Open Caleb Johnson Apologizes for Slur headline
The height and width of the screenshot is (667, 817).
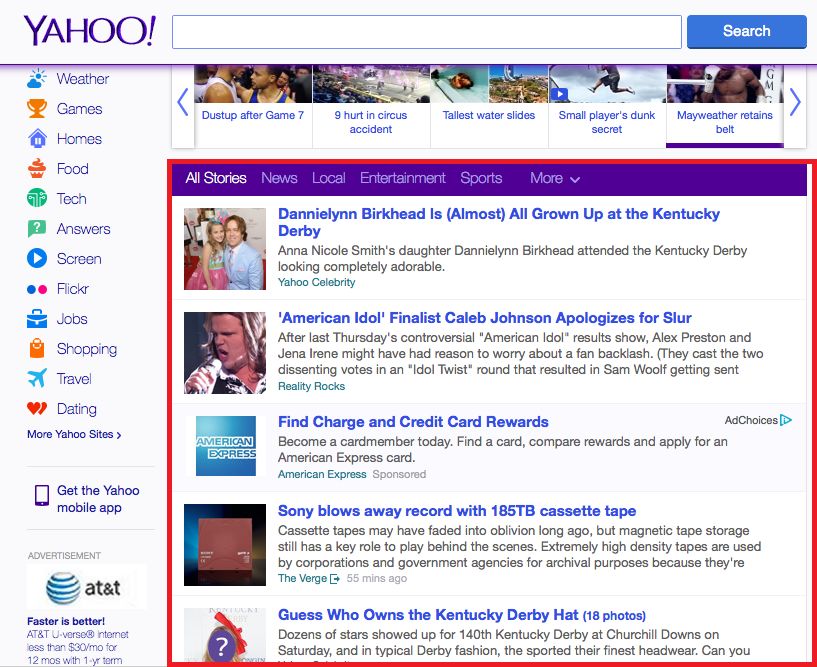click(485, 318)
